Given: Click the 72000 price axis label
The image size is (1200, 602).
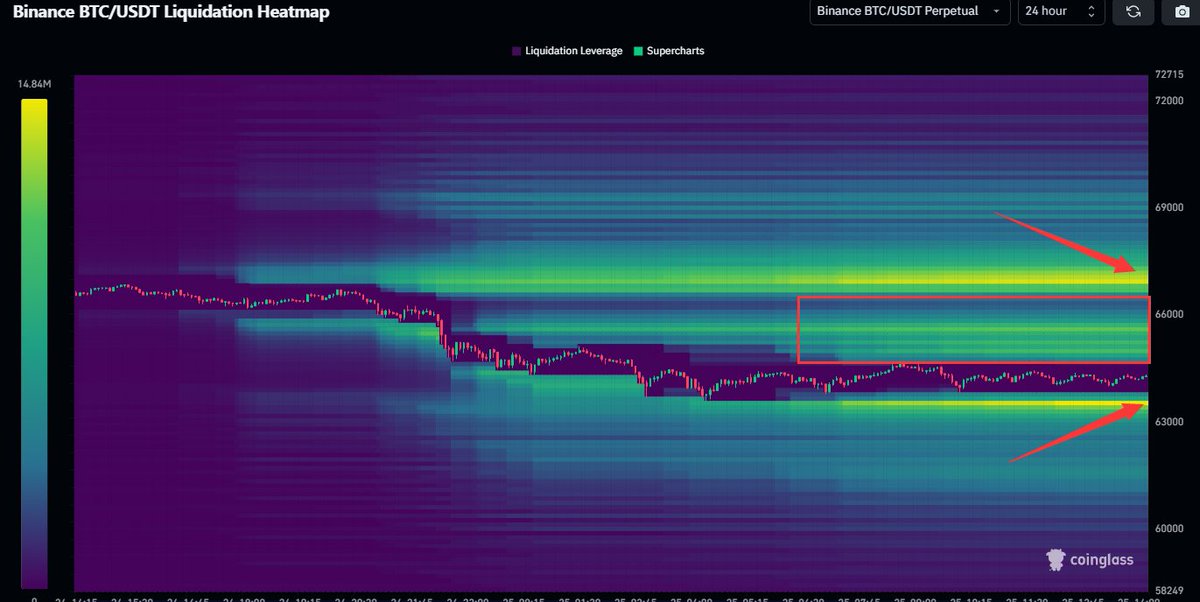Looking at the screenshot, I should [1170, 101].
